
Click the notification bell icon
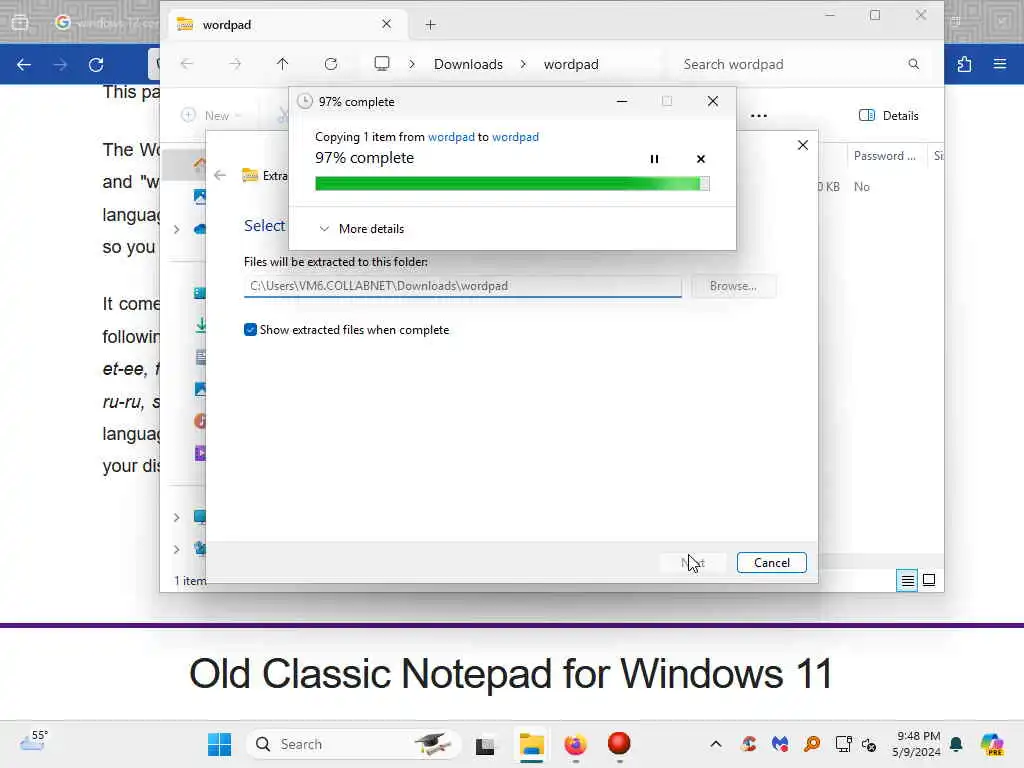[957, 744]
